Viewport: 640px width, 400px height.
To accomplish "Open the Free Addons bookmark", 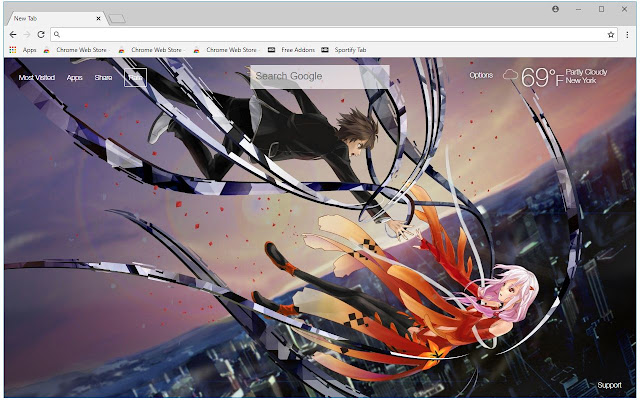I will [x=291, y=50].
